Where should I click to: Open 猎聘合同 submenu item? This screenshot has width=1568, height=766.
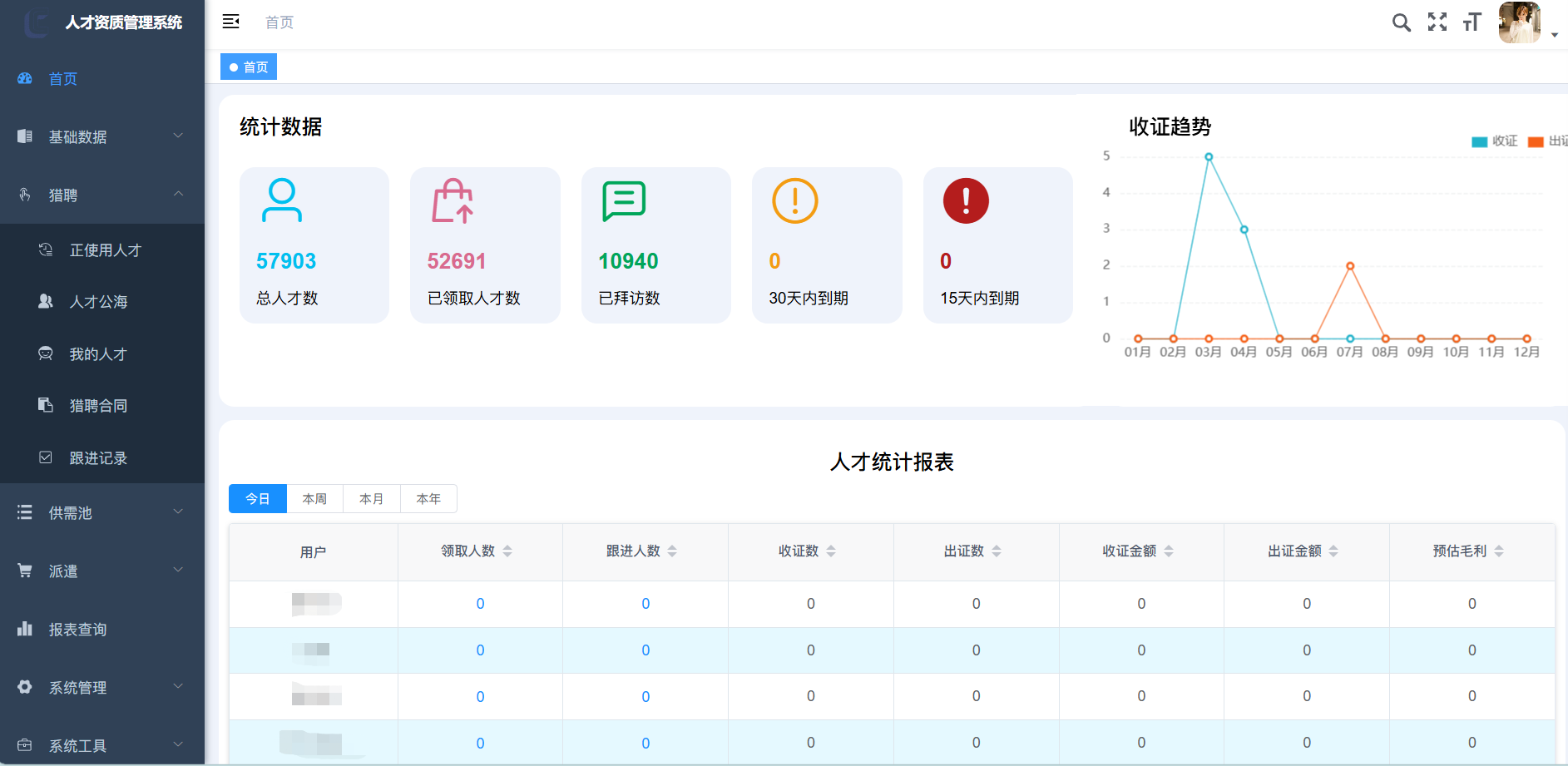pyautogui.click(x=102, y=405)
